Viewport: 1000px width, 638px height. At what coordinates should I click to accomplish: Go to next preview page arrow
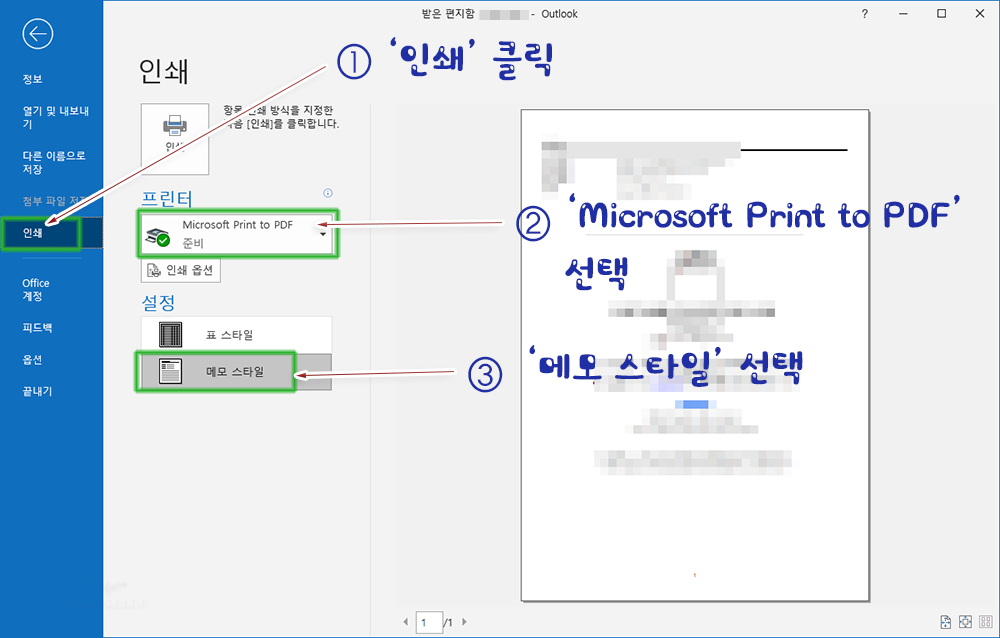point(464,621)
